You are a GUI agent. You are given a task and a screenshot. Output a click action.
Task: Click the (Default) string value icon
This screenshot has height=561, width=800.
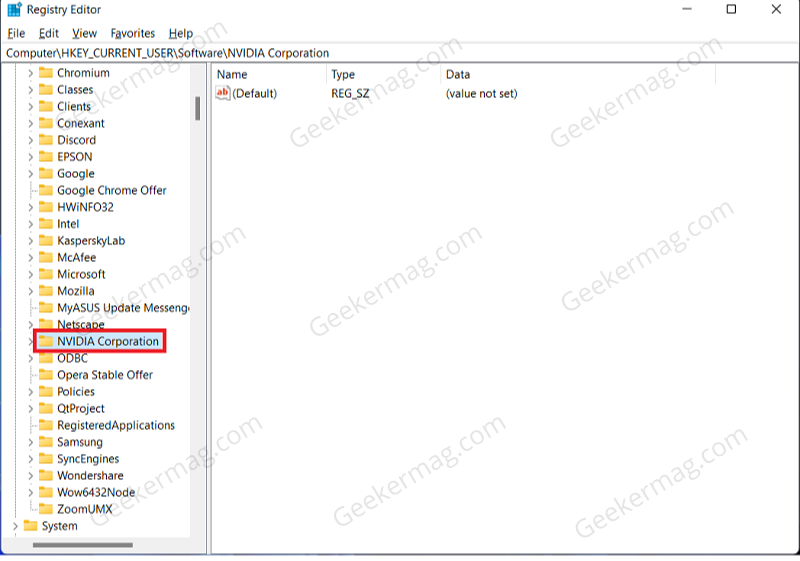tap(223, 93)
